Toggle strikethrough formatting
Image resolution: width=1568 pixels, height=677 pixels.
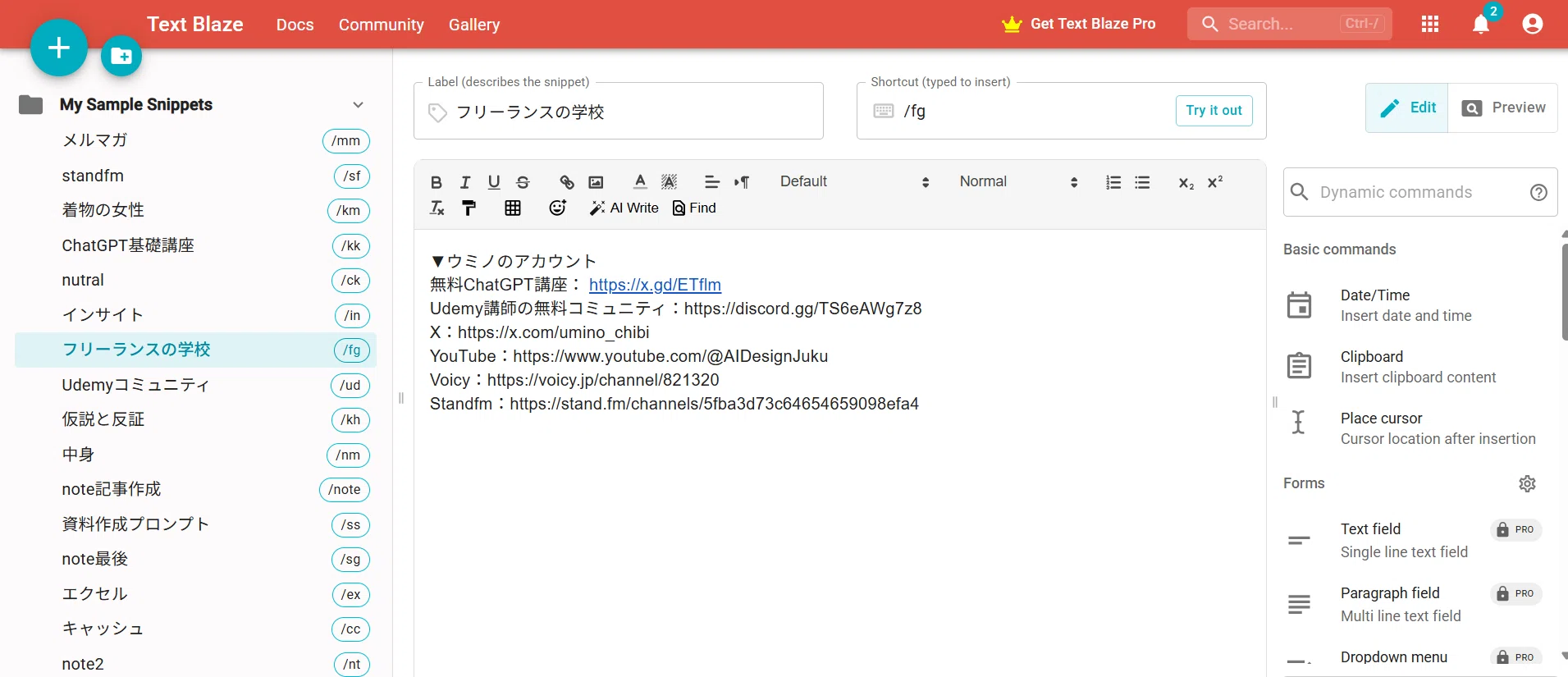click(523, 182)
